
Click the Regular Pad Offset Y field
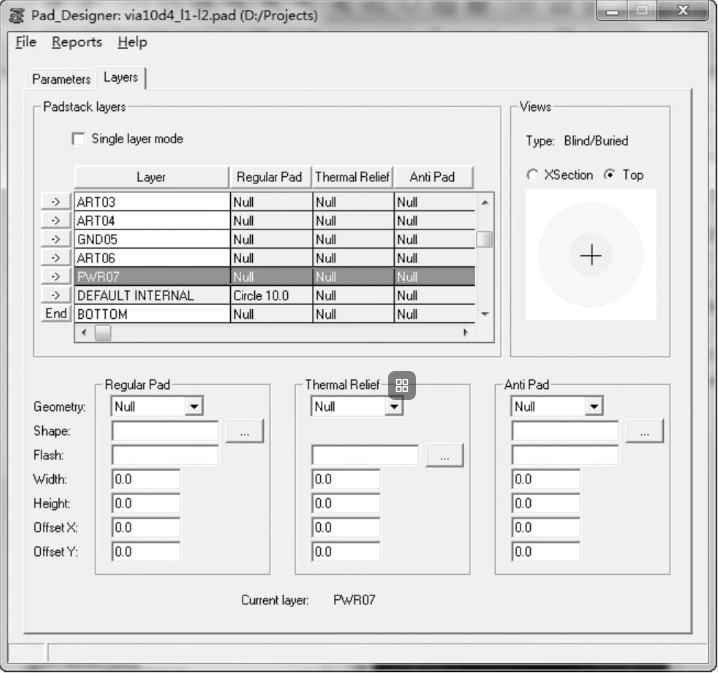(146, 552)
